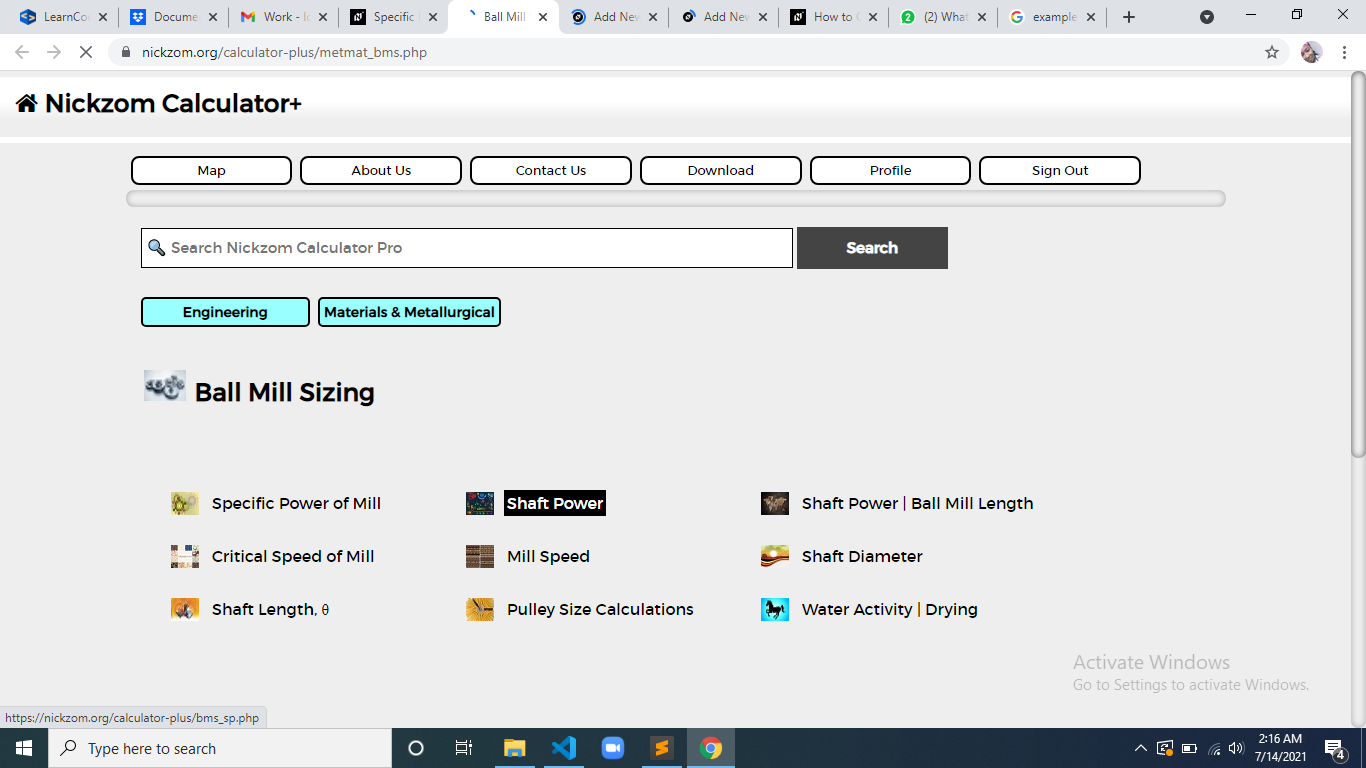
Task: Click the About Us button
Action: coord(381,171)
